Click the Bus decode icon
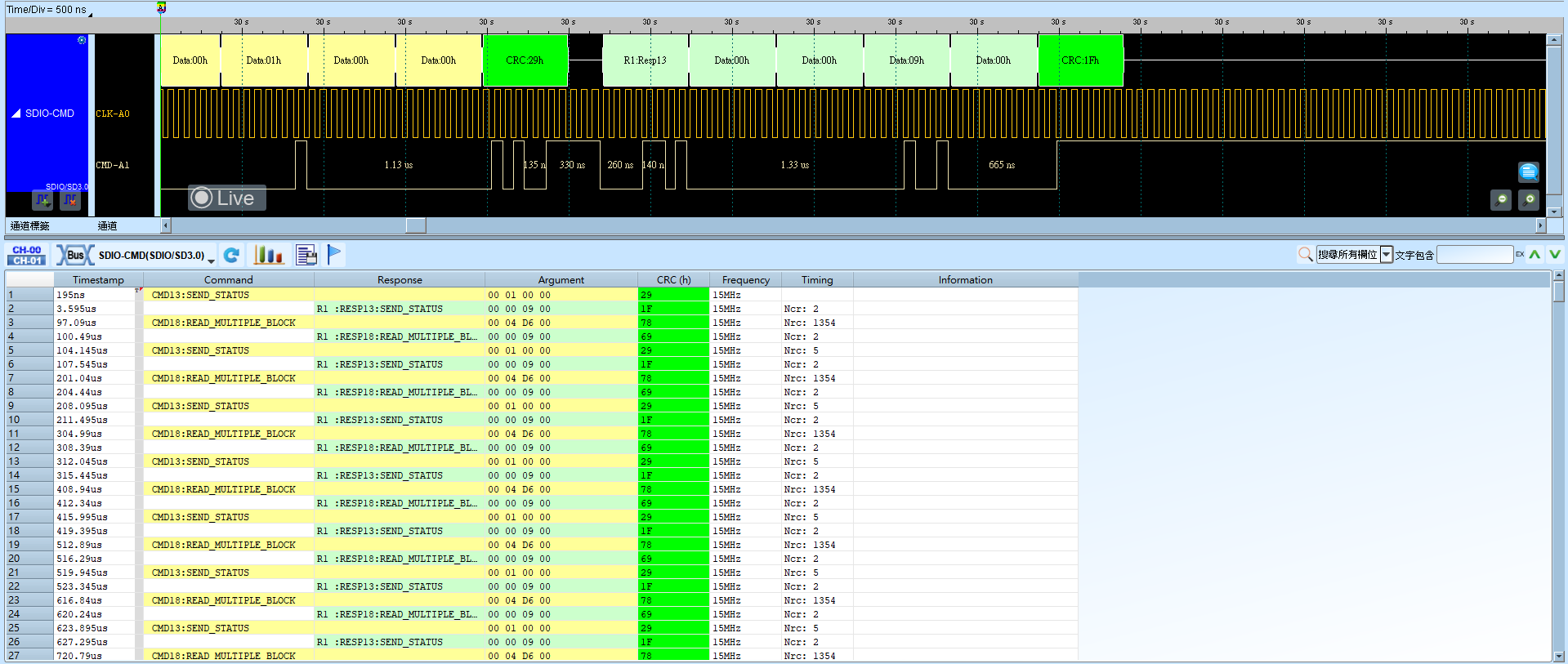The width and height of the screenshot is (1568, 664). (74, 256)
